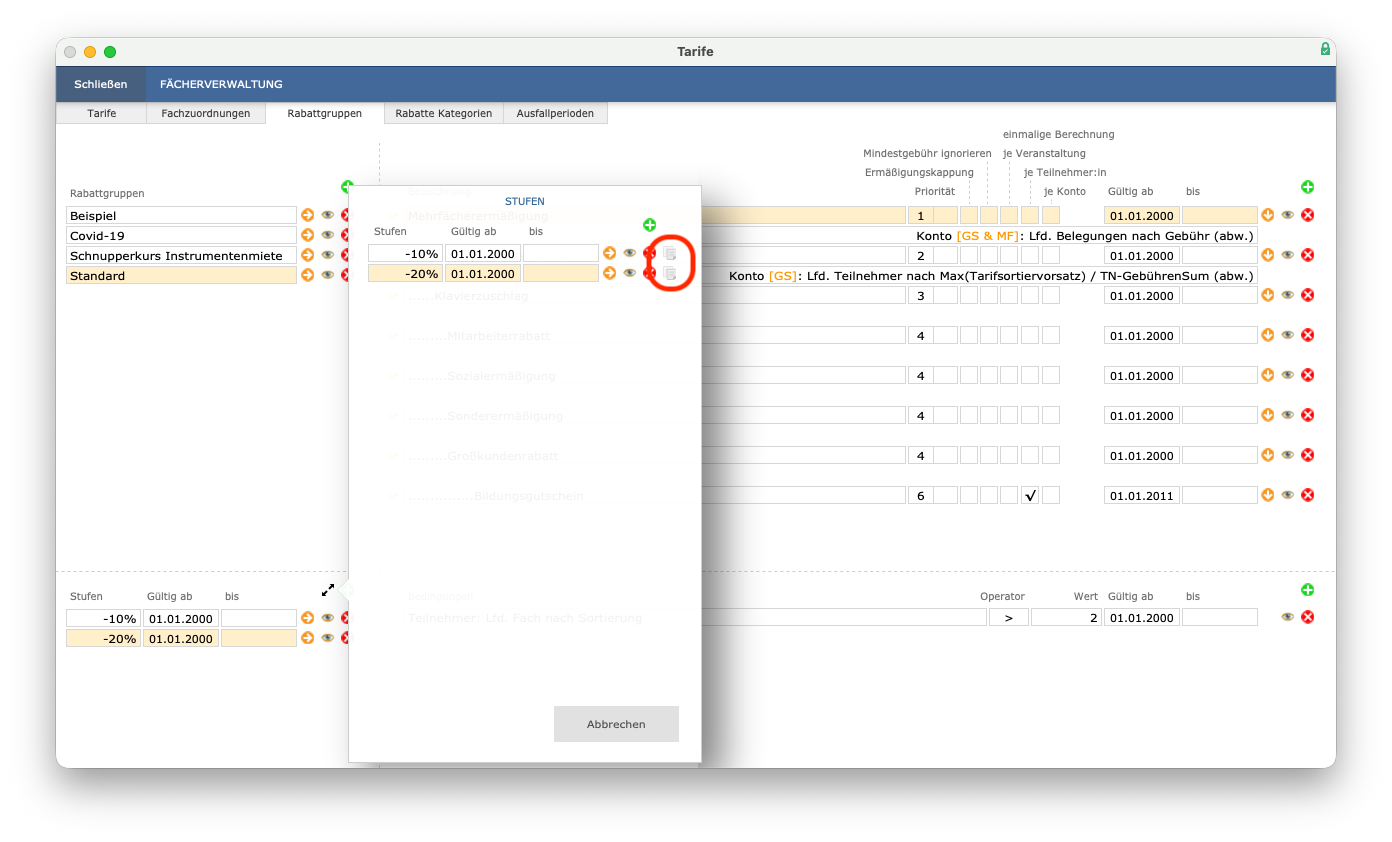The height and width of the screenshot is (842, 1392).
Task: Click the green plus above the discount list
Action: coord(1307,187)
